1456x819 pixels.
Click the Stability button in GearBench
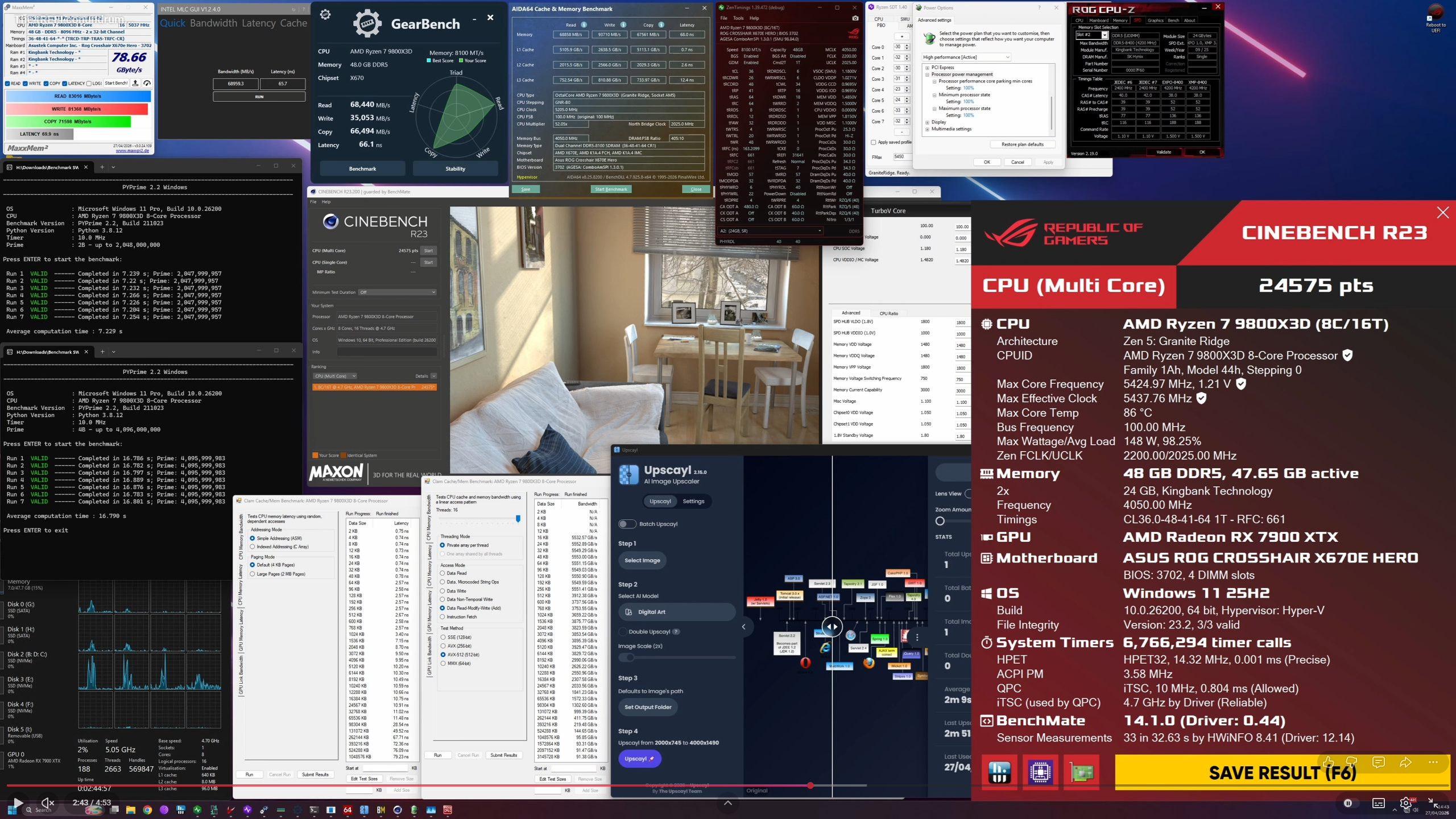[x=455, y=169]
